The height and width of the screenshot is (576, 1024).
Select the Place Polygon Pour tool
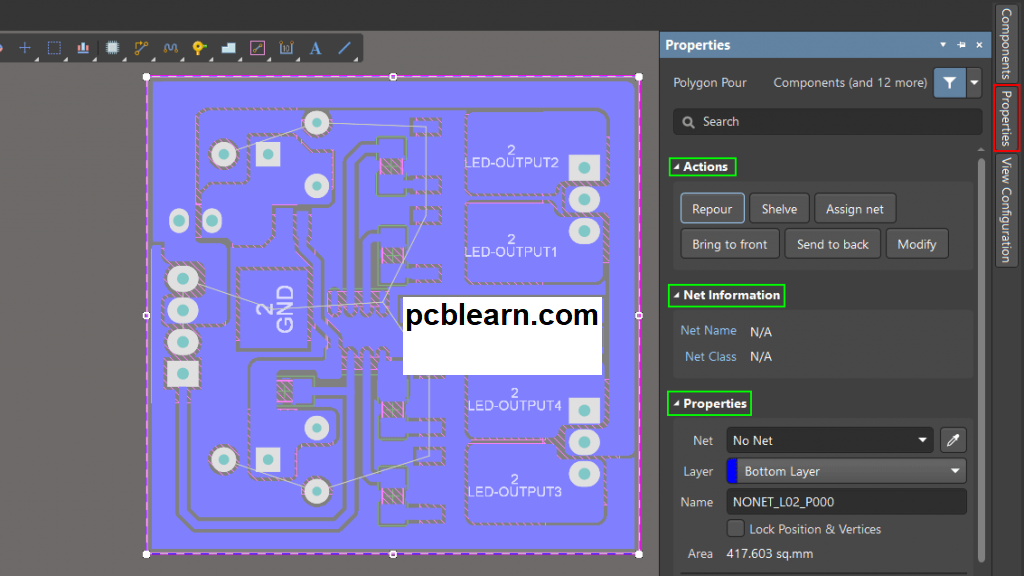pyautogui.click(x=228, y=47)
